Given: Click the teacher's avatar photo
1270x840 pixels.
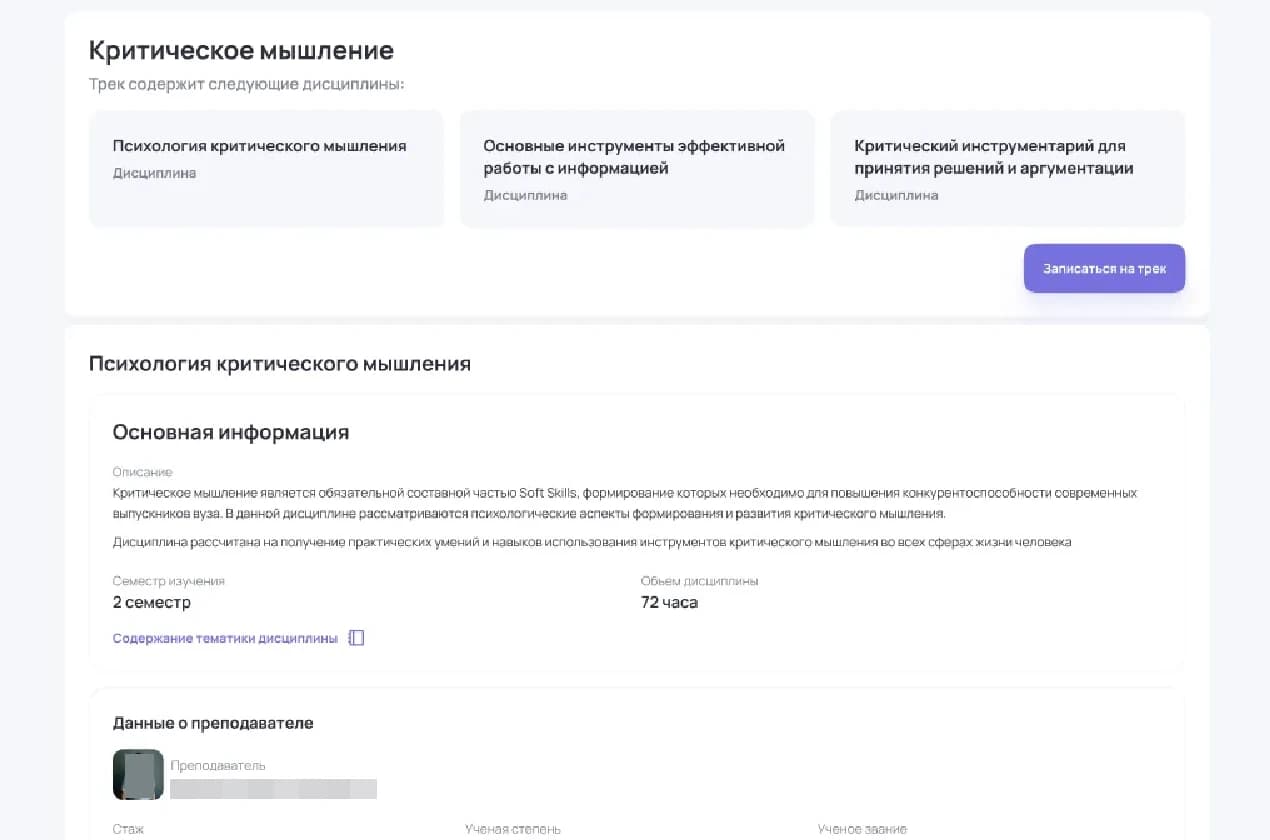Looking at the screenshot, I should [138, 775].
